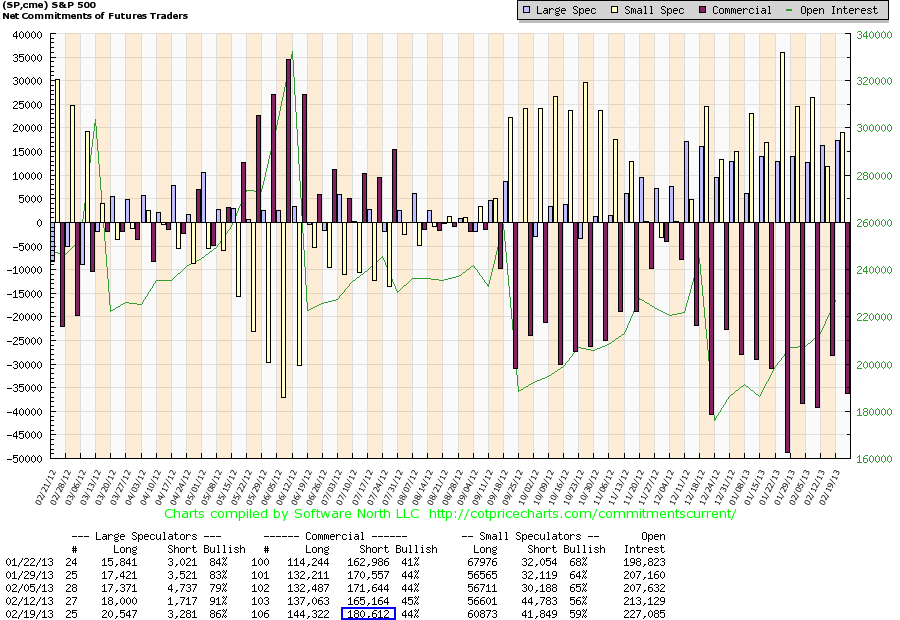Click the '02/19/13' table row date
This screenshot has height=620, width=900.
tap(29, 614)
